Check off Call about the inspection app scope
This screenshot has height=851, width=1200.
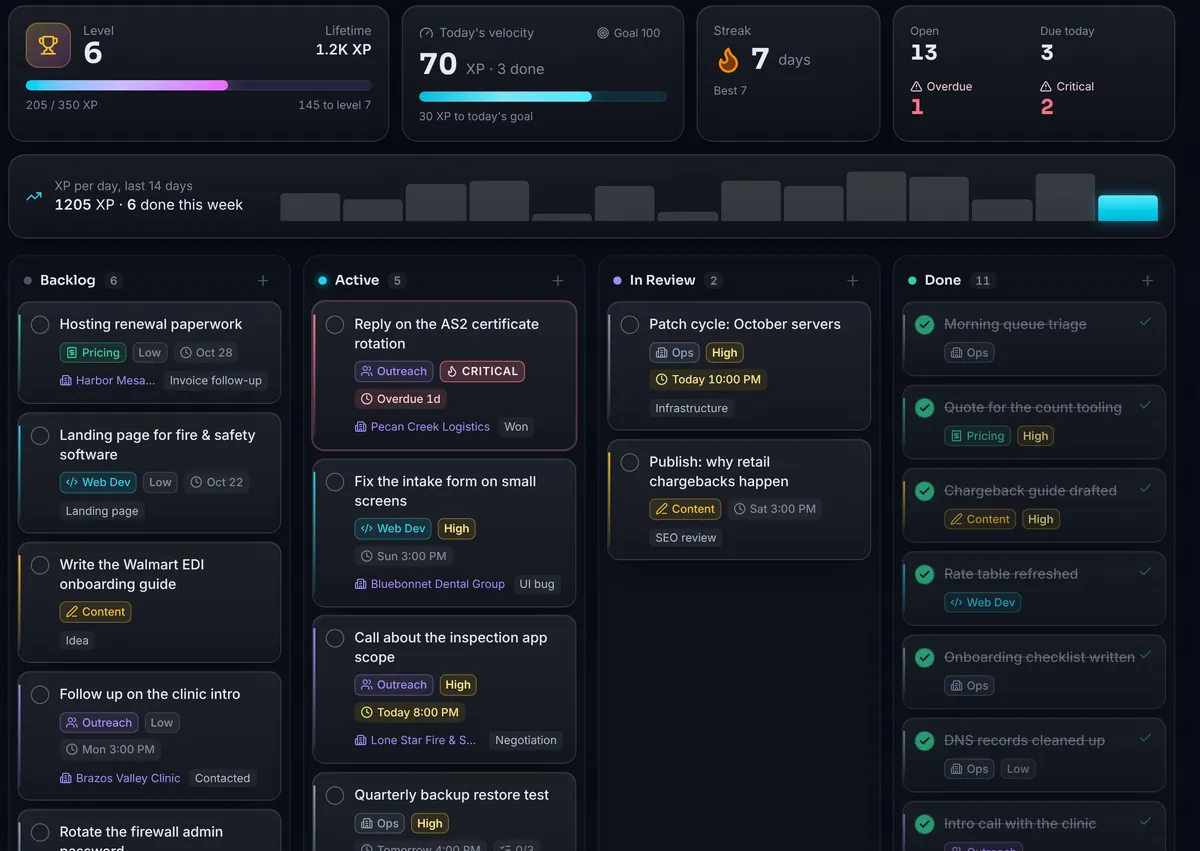pos(335,638)
